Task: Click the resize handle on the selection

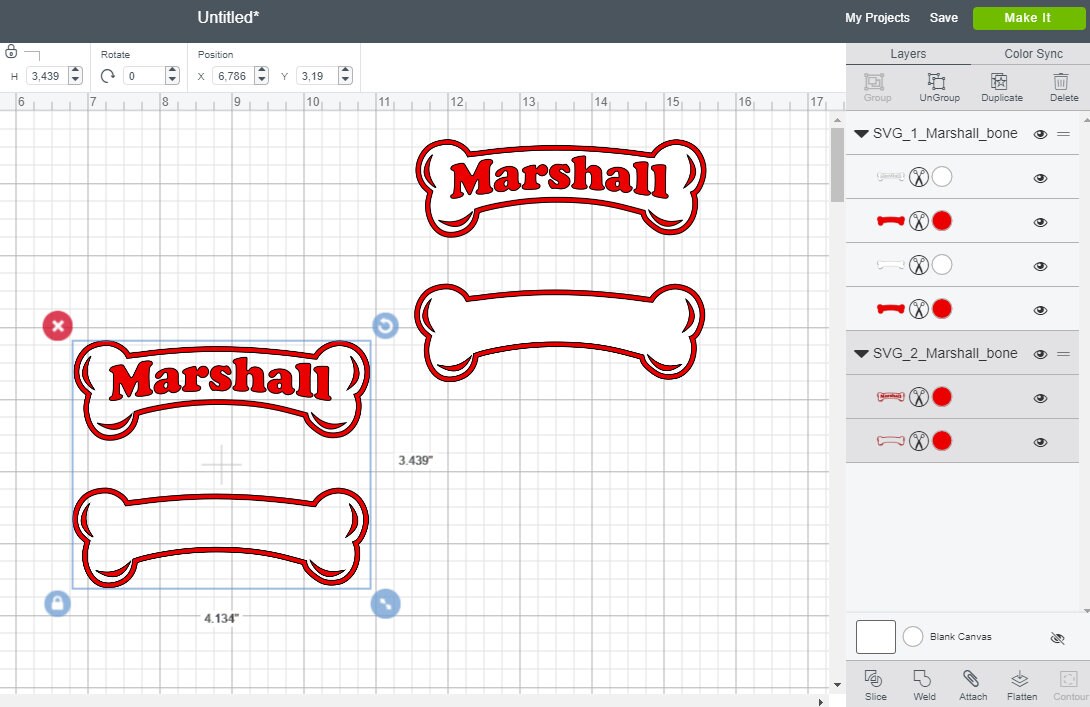Action: pyautogui.click(x=385, y=603)
